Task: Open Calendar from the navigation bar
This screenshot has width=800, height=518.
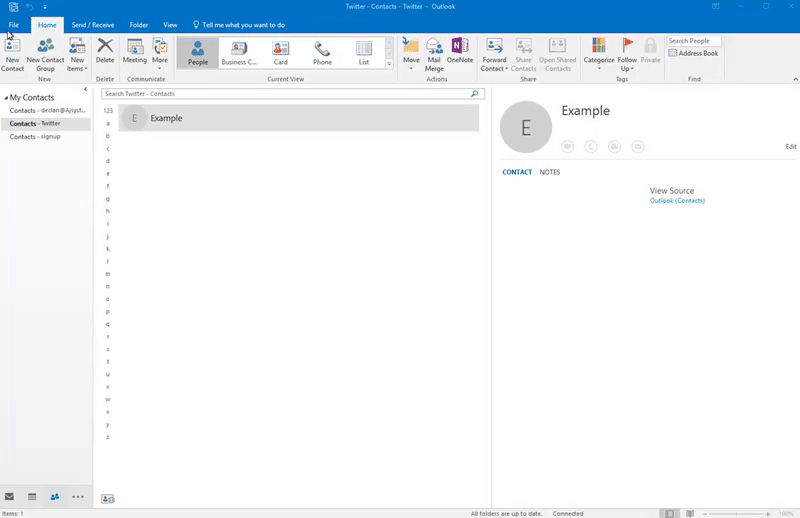Action: coord(32,496)
